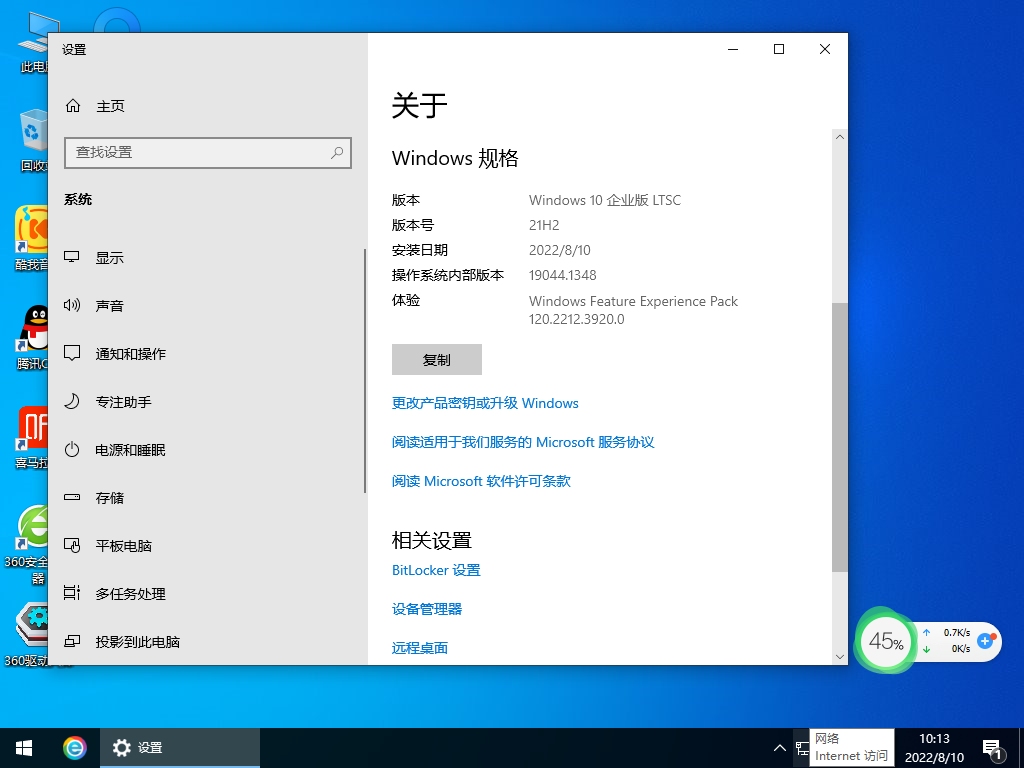Open the Microsoft Services Agreement link
Screen dimensions: 1024x768
523,442
